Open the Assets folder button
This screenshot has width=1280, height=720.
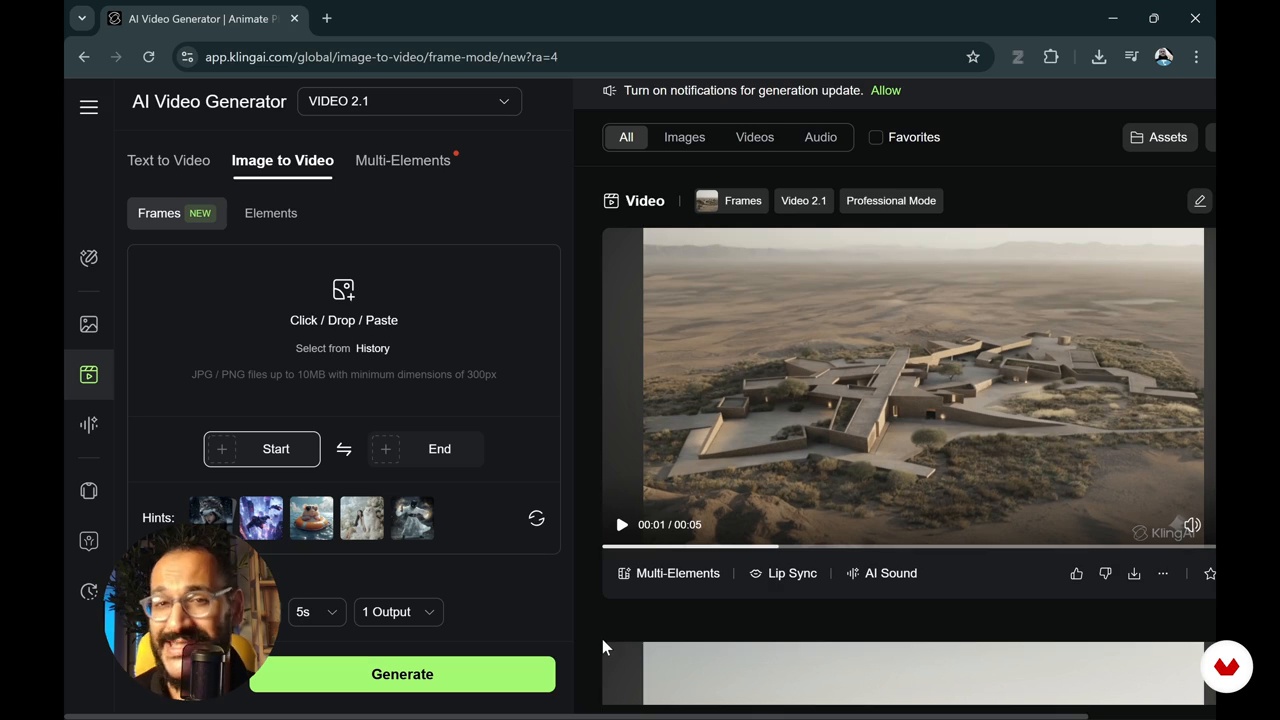click(x=1159, y=138)
